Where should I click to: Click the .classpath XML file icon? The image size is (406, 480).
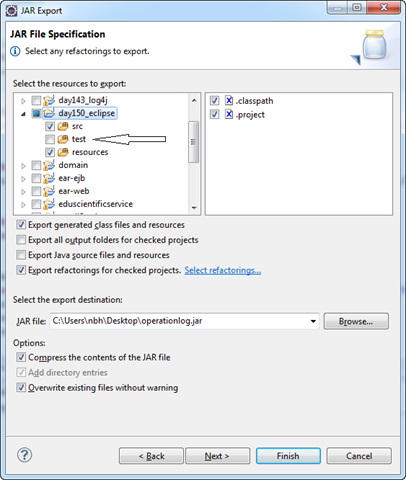229,100
